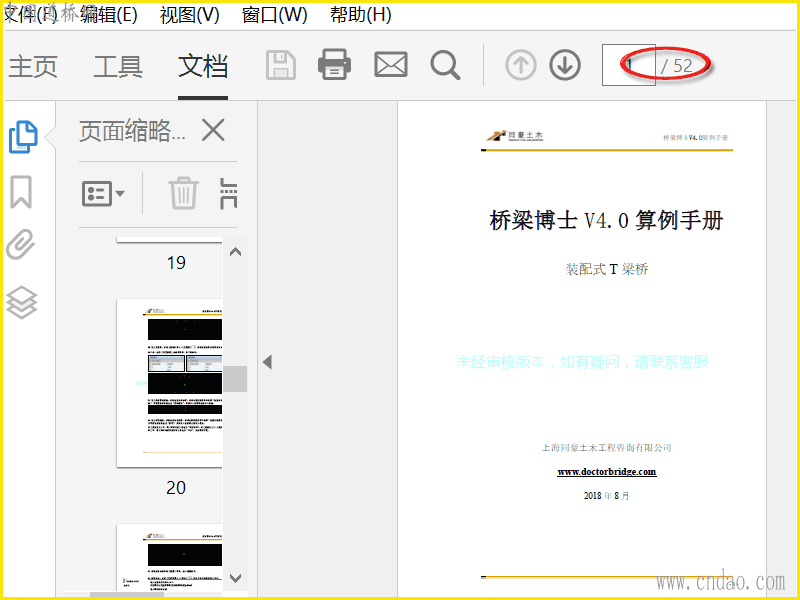
Task: Go to previous page with up arrow
Action: (x=521, y=65)
